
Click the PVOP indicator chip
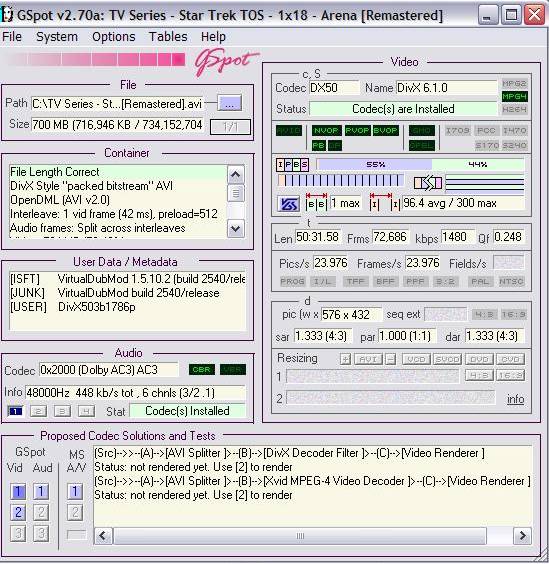coord(357,130)
